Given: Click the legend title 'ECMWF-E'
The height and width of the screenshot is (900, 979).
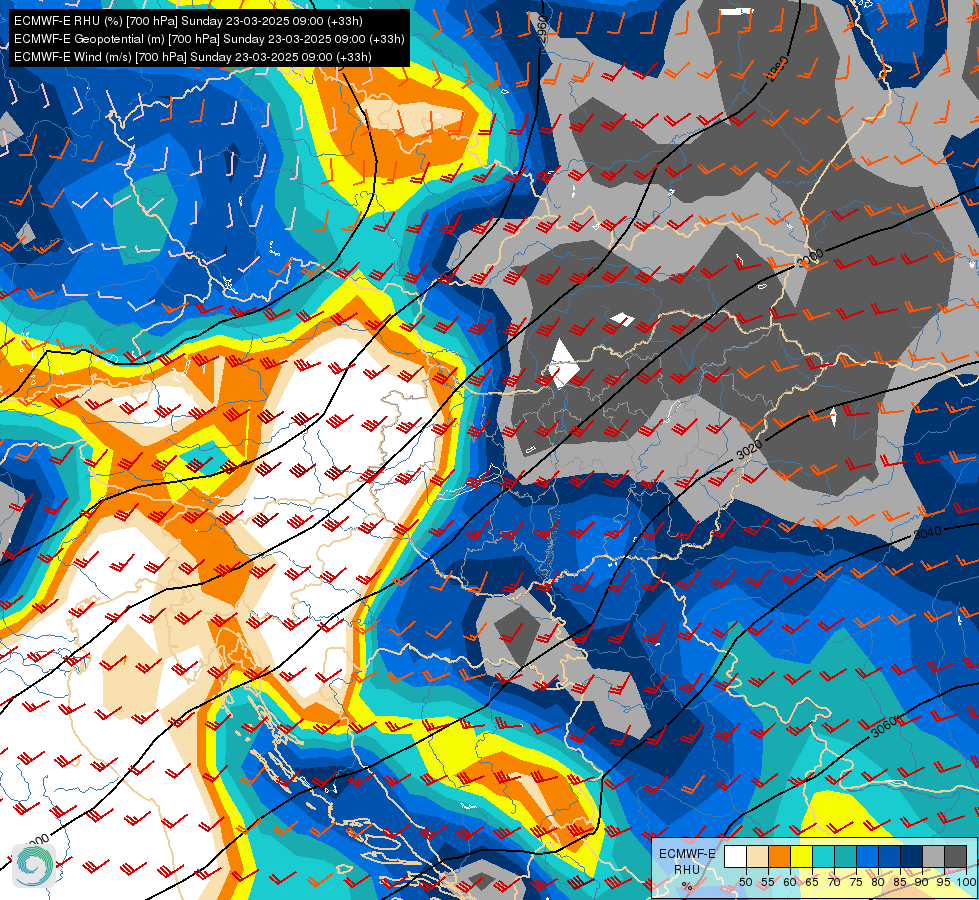Looking at the screenshot, I should (x=687, y=854).
